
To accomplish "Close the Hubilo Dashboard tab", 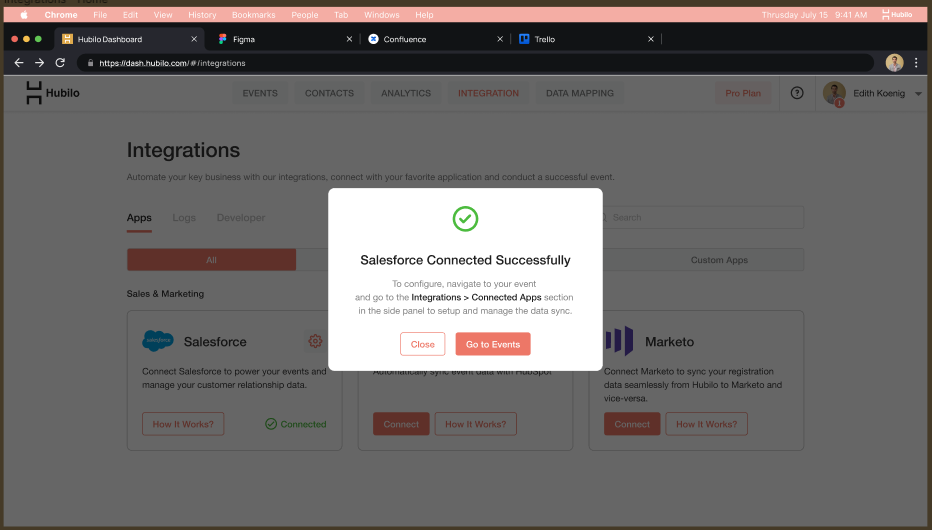I will [194, 39].
